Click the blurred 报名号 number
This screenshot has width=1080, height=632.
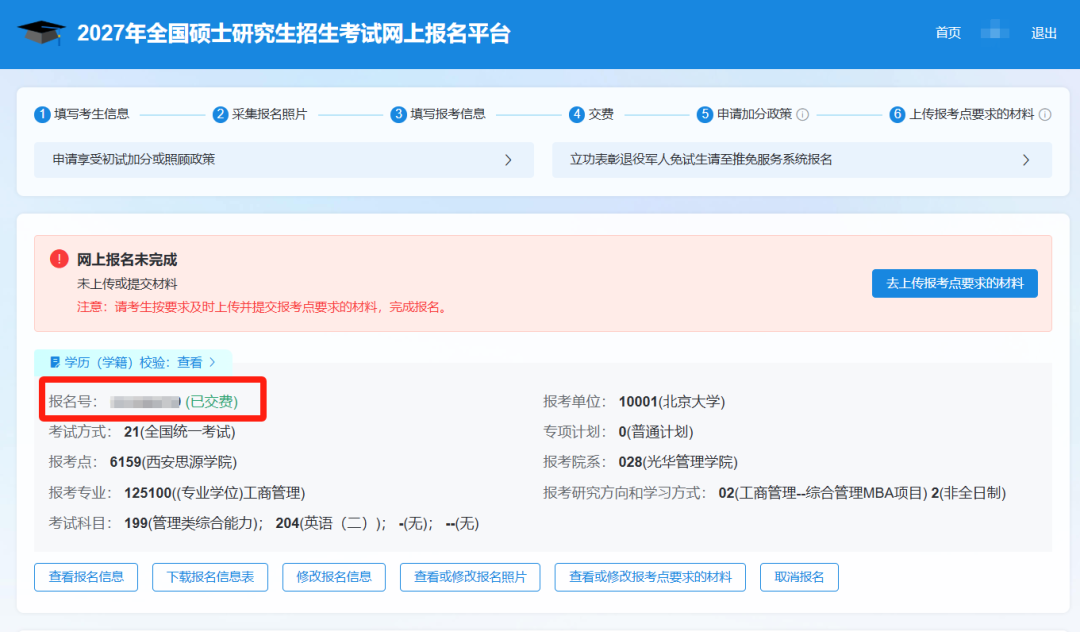point(145,402)
